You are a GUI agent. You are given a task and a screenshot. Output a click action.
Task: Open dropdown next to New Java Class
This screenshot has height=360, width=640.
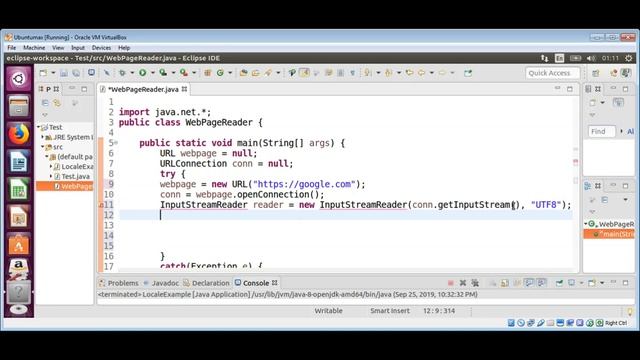click(x=230, y=73)
